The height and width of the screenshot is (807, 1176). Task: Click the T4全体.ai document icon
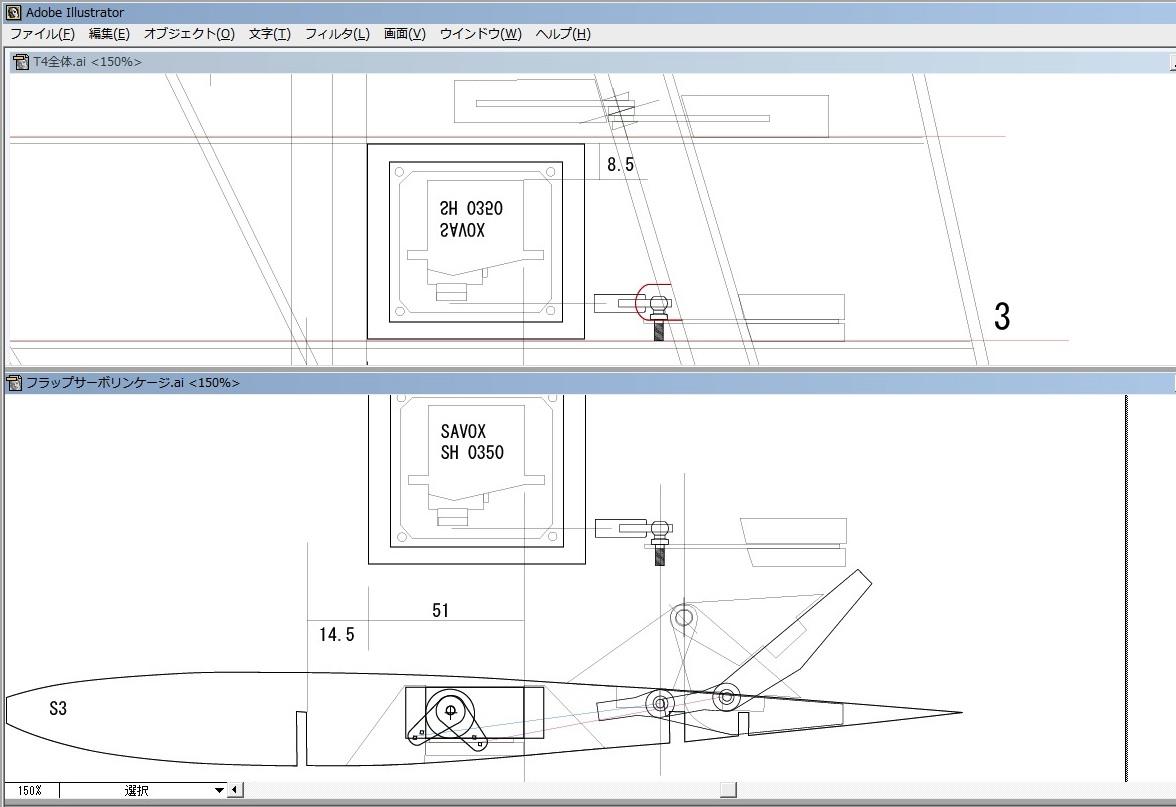coord(20,62)
